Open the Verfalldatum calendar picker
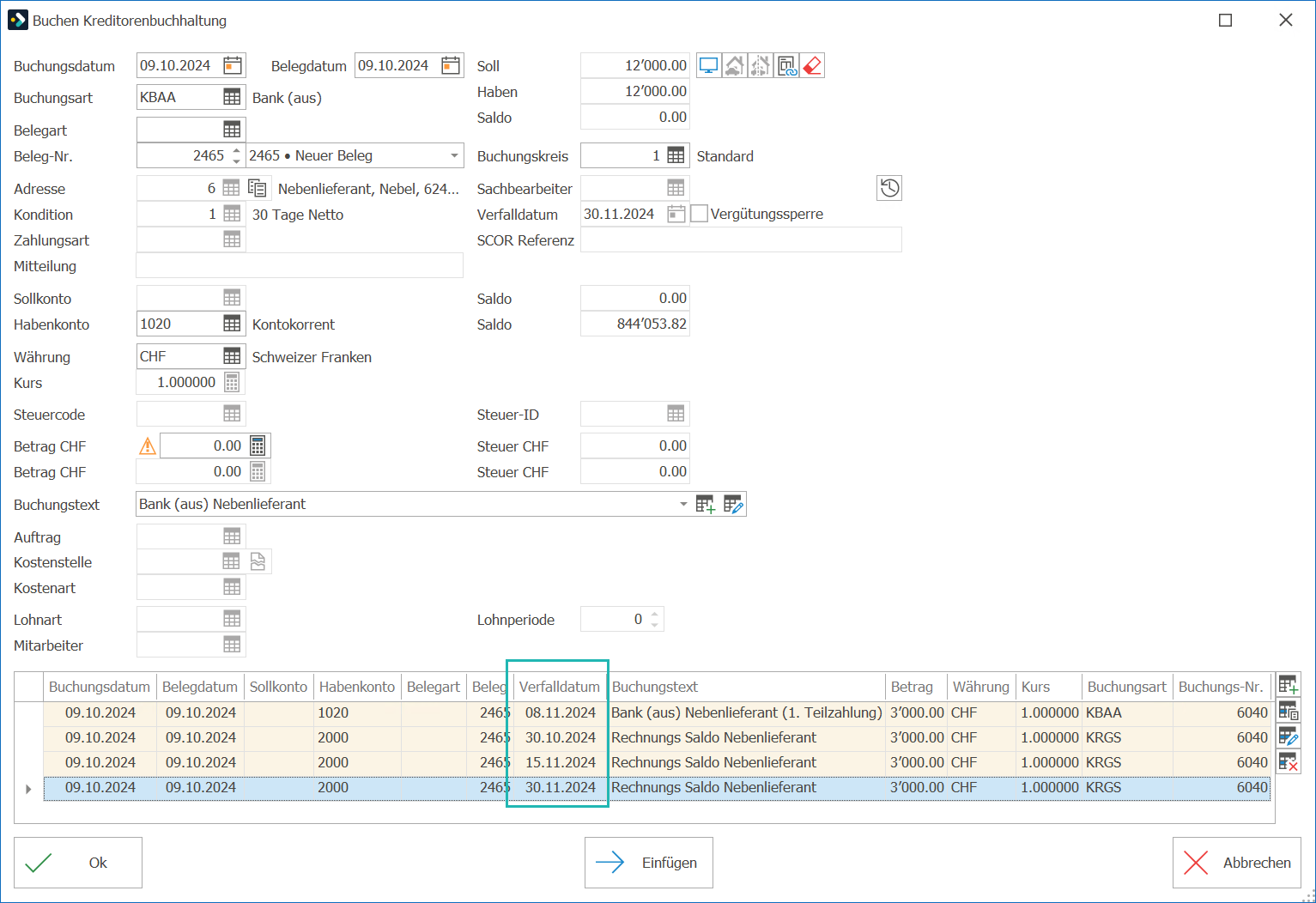The height and width of the screenshot is (903, 1316). pyautogui.click(x=676, y=214)
